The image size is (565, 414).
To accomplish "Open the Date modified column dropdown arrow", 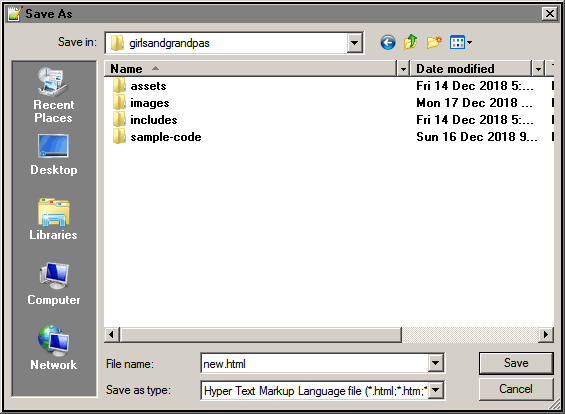I will [538, 68].
